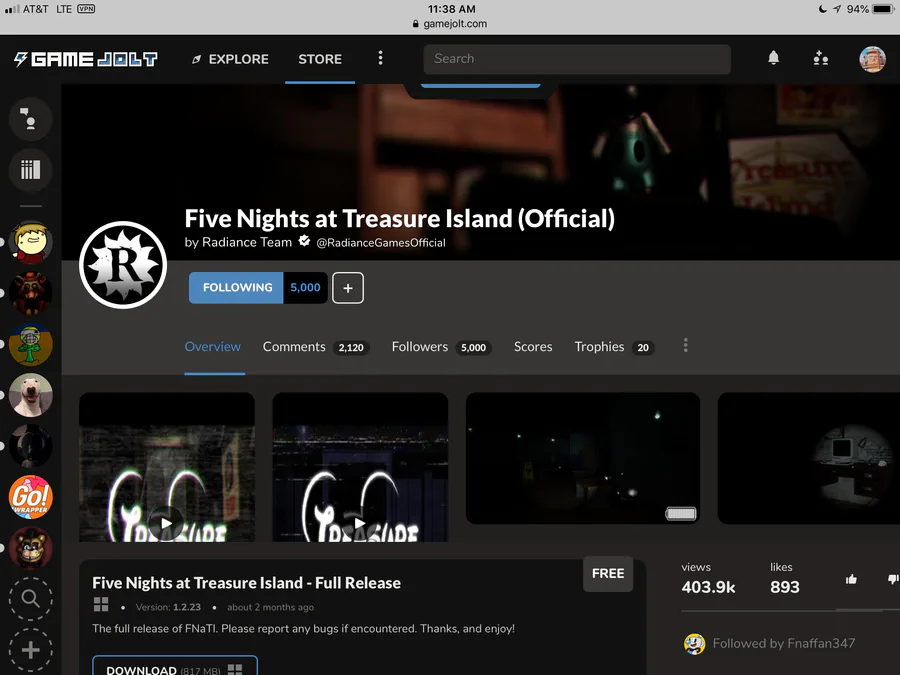Image resolution: width=900 pixels, height=675 pixels.
Task: Open the white dog community icon
Action: tap(30, 395)
